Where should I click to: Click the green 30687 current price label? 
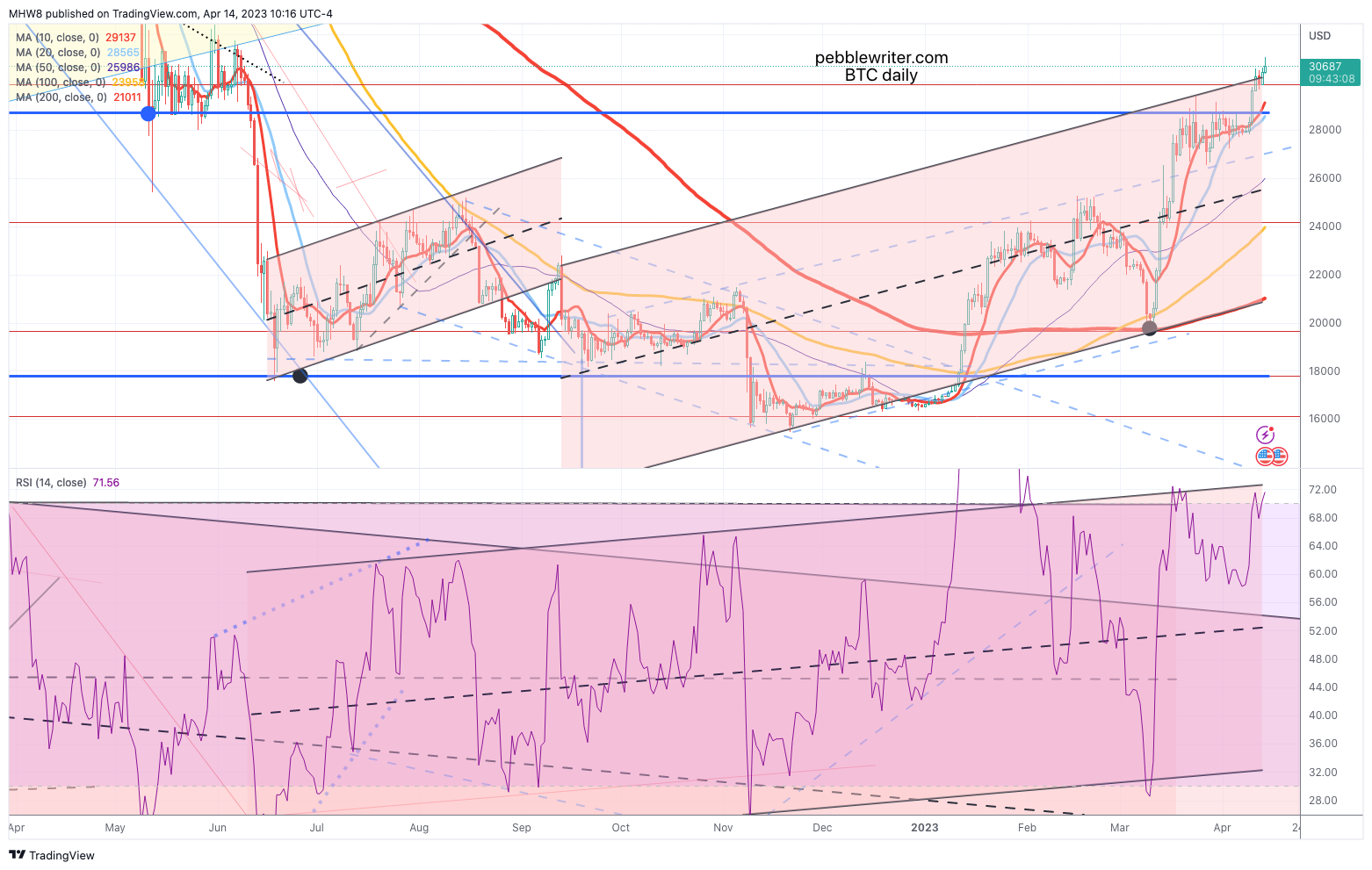click(x=1325, y=67)
